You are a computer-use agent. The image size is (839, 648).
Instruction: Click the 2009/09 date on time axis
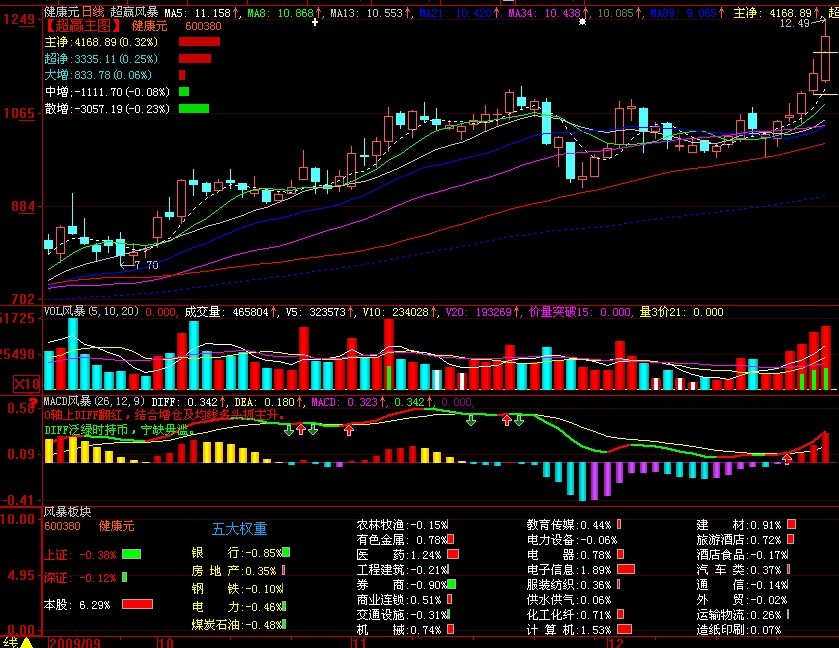[x=74, y=642]
